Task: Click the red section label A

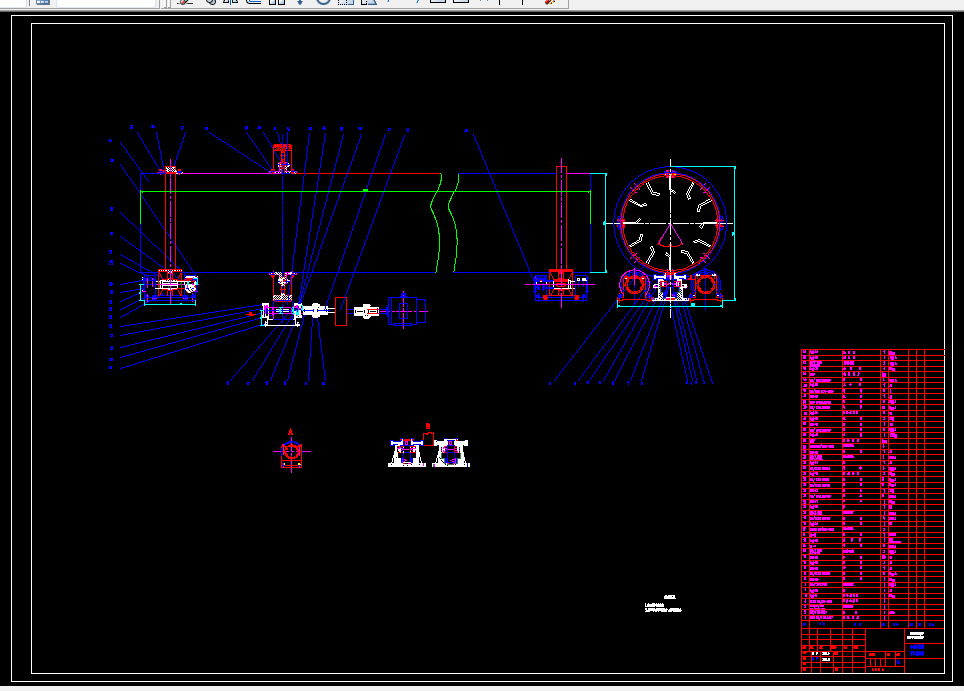Action: tap(291, 432)
